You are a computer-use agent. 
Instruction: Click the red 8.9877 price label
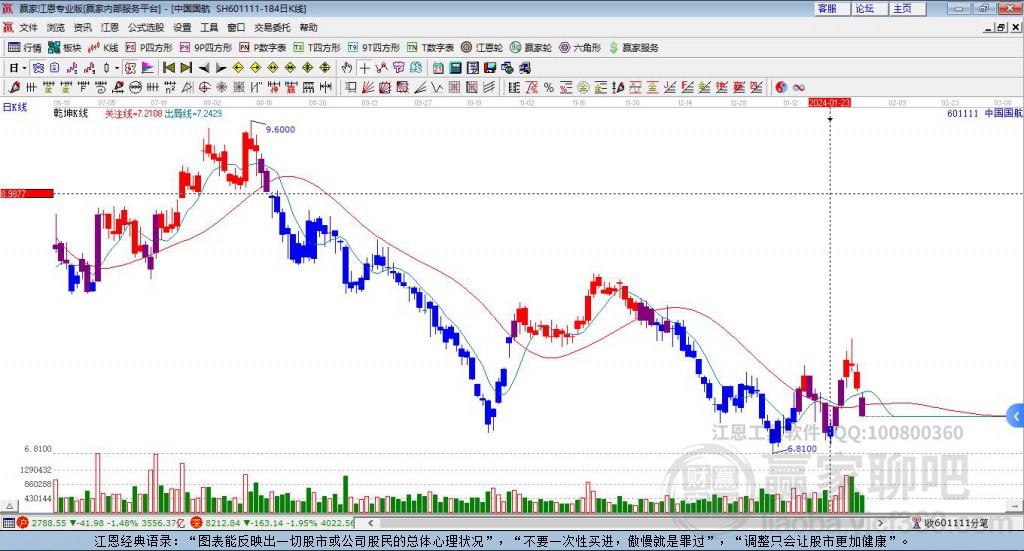click(x=27, y=194)
